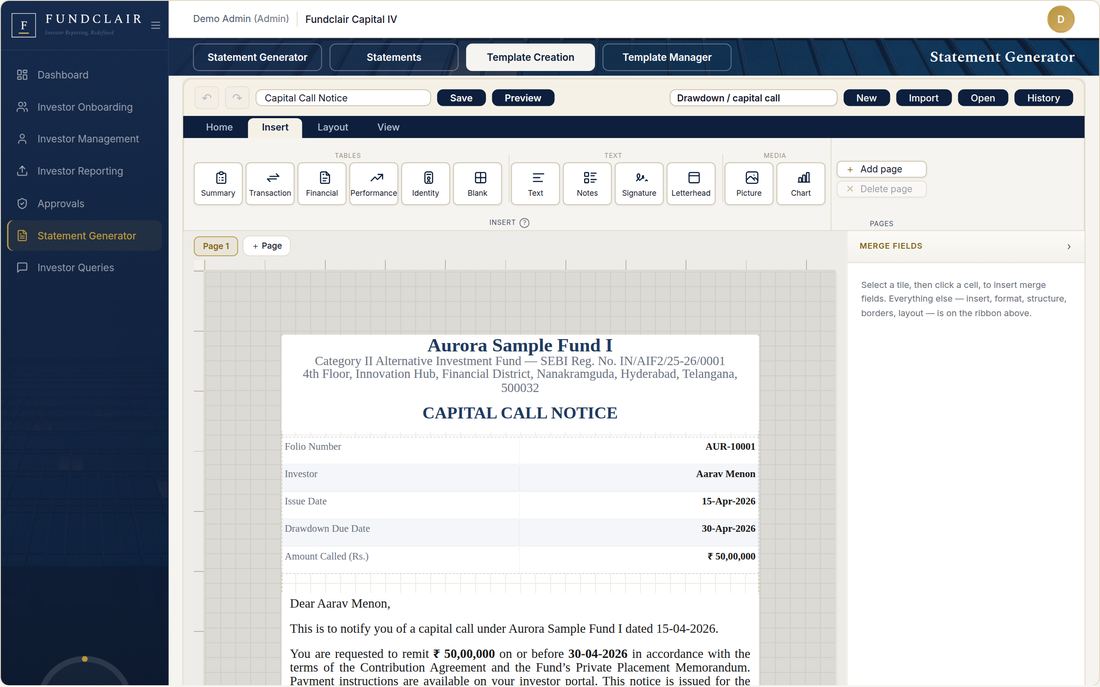1100x687 pixels.
Task: Switch to the View ribbon tab
Action: 388,127
